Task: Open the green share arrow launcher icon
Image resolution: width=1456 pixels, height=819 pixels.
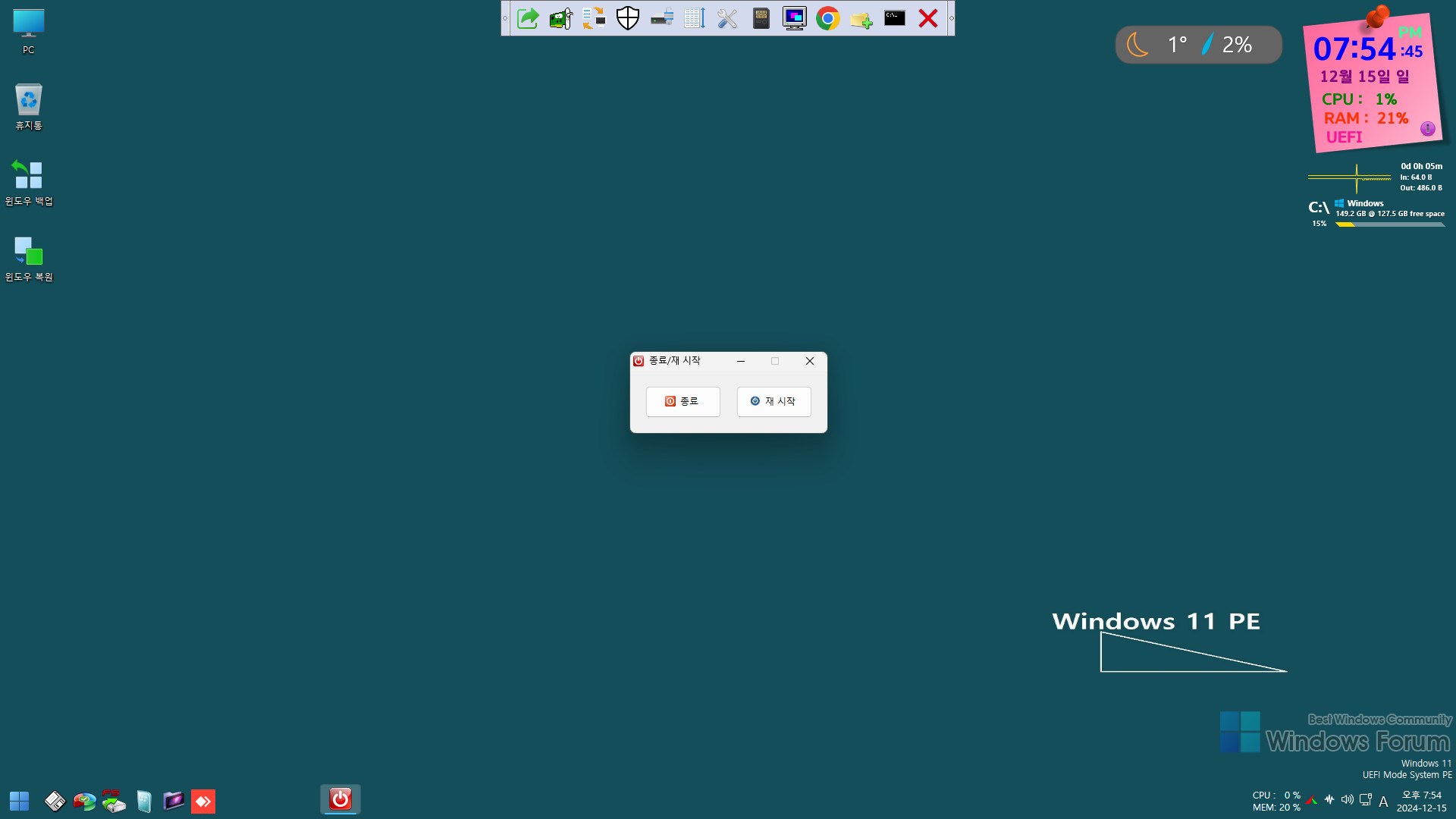Action: tap(528, 18)
